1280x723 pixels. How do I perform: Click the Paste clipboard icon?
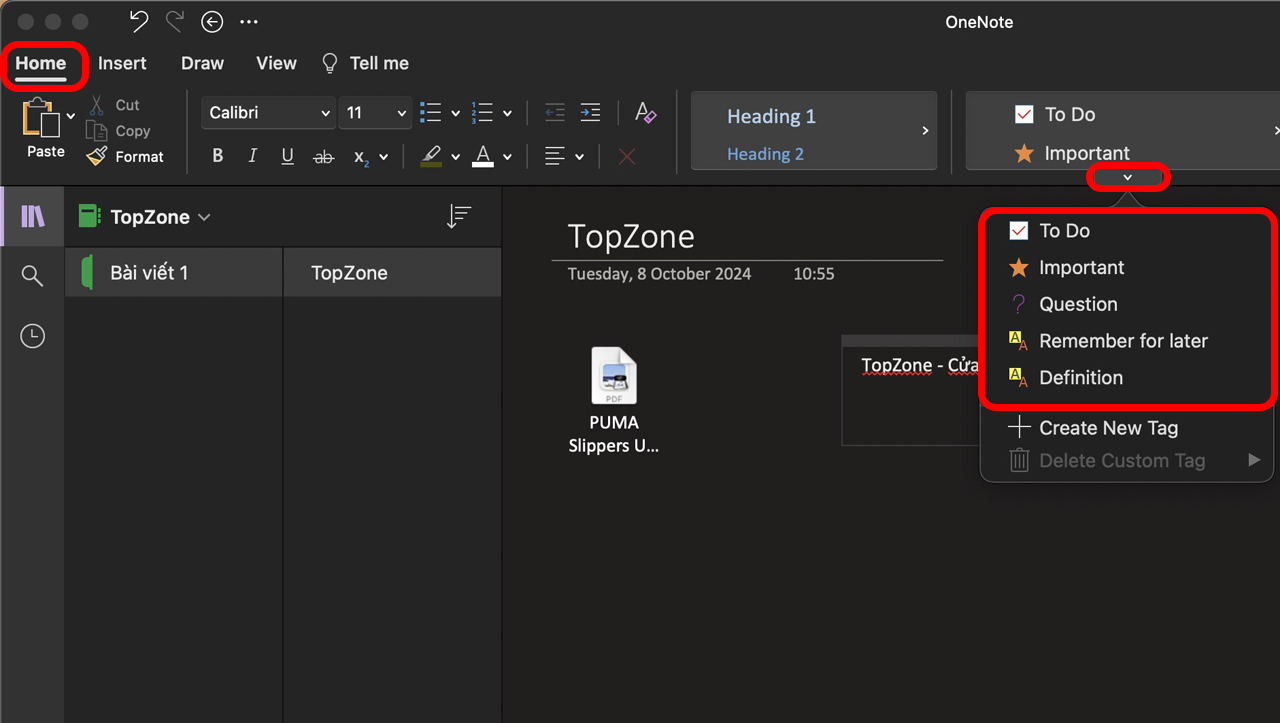tap(41, 117)
